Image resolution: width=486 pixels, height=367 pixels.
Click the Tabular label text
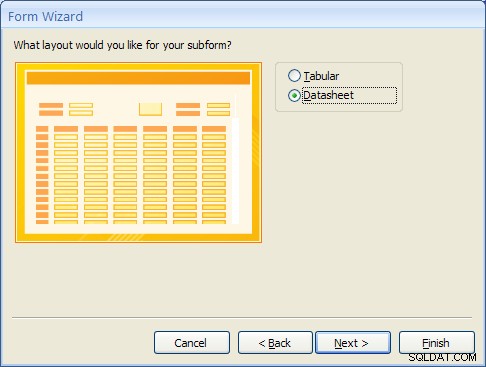pyautogui.click(x=321, y=76)
